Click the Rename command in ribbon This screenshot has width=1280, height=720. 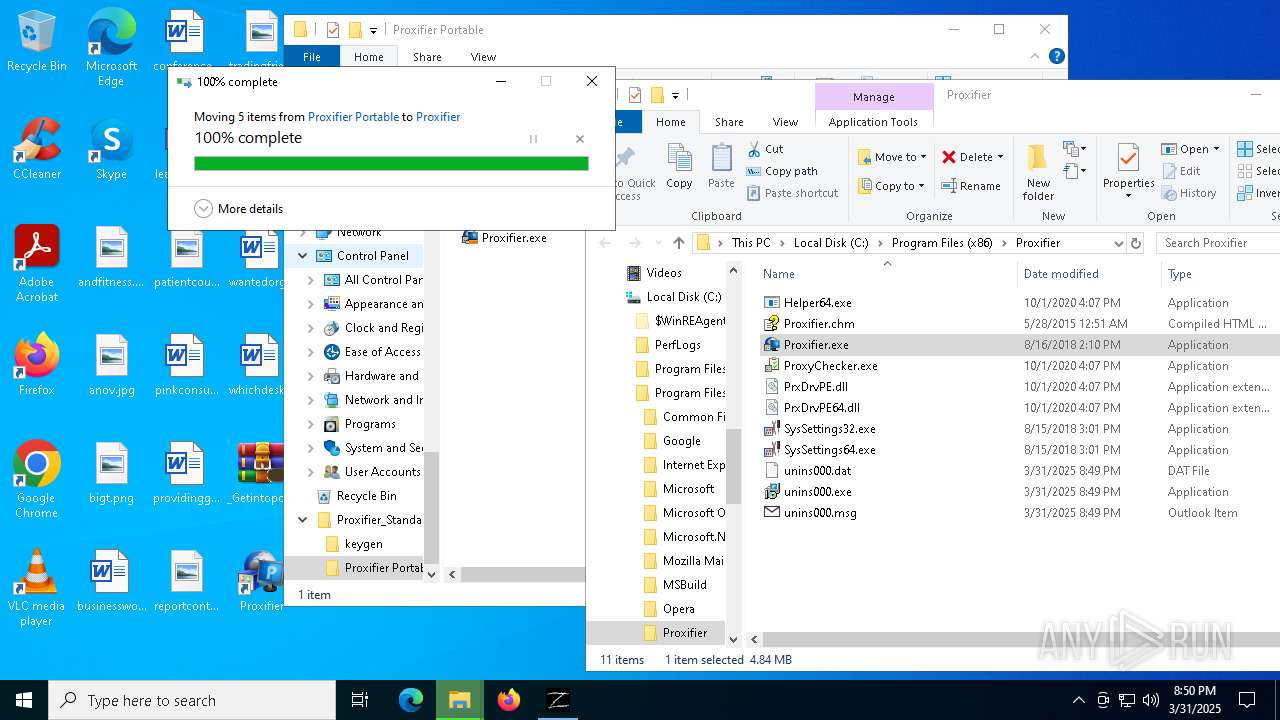click(x=971, y=185)
